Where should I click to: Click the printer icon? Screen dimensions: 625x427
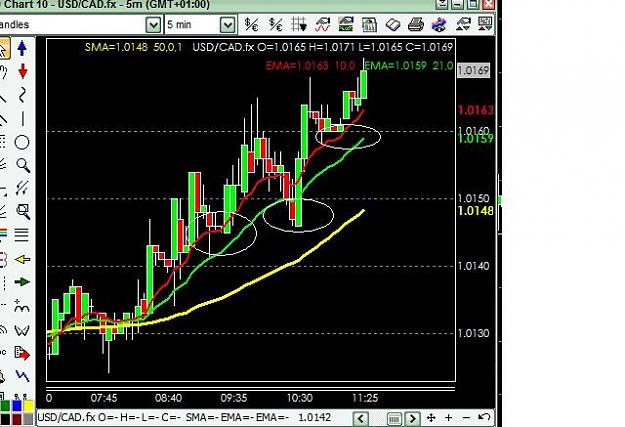pyautogui.click(x=416, y=25)
